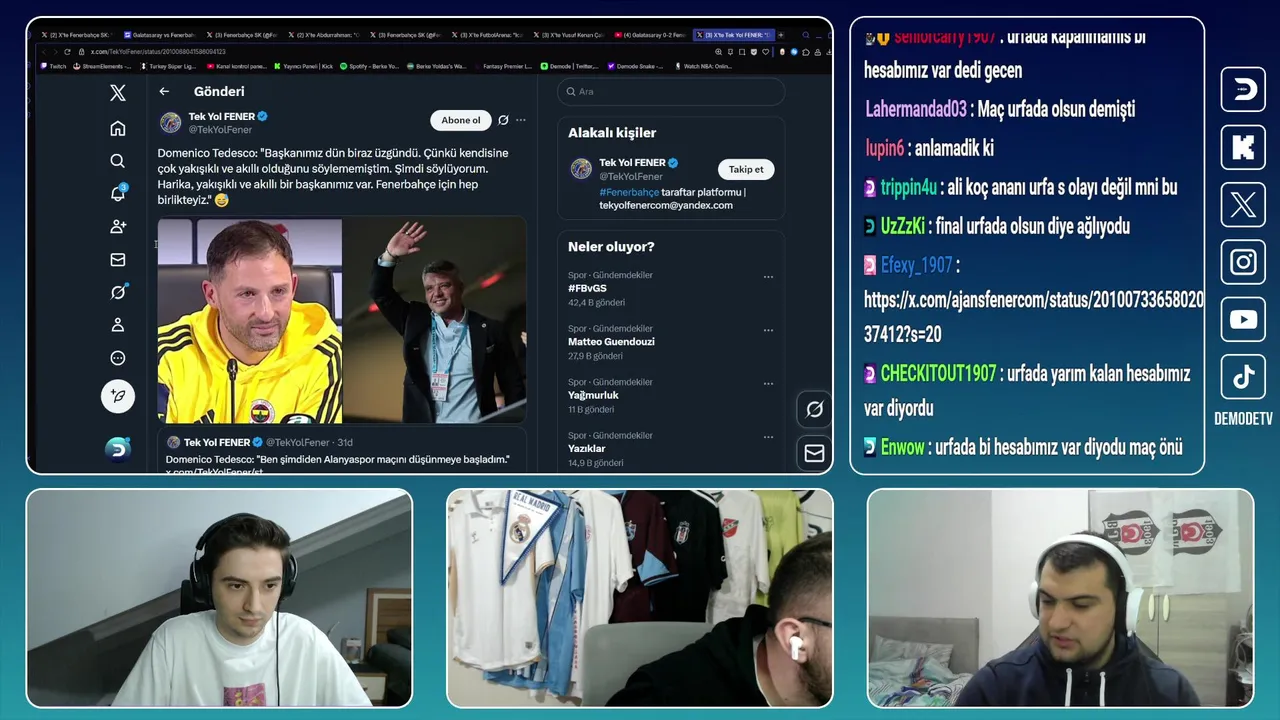
Task: Switch to the X'te Yusuf Kenan tab
Action: [570, 35]
